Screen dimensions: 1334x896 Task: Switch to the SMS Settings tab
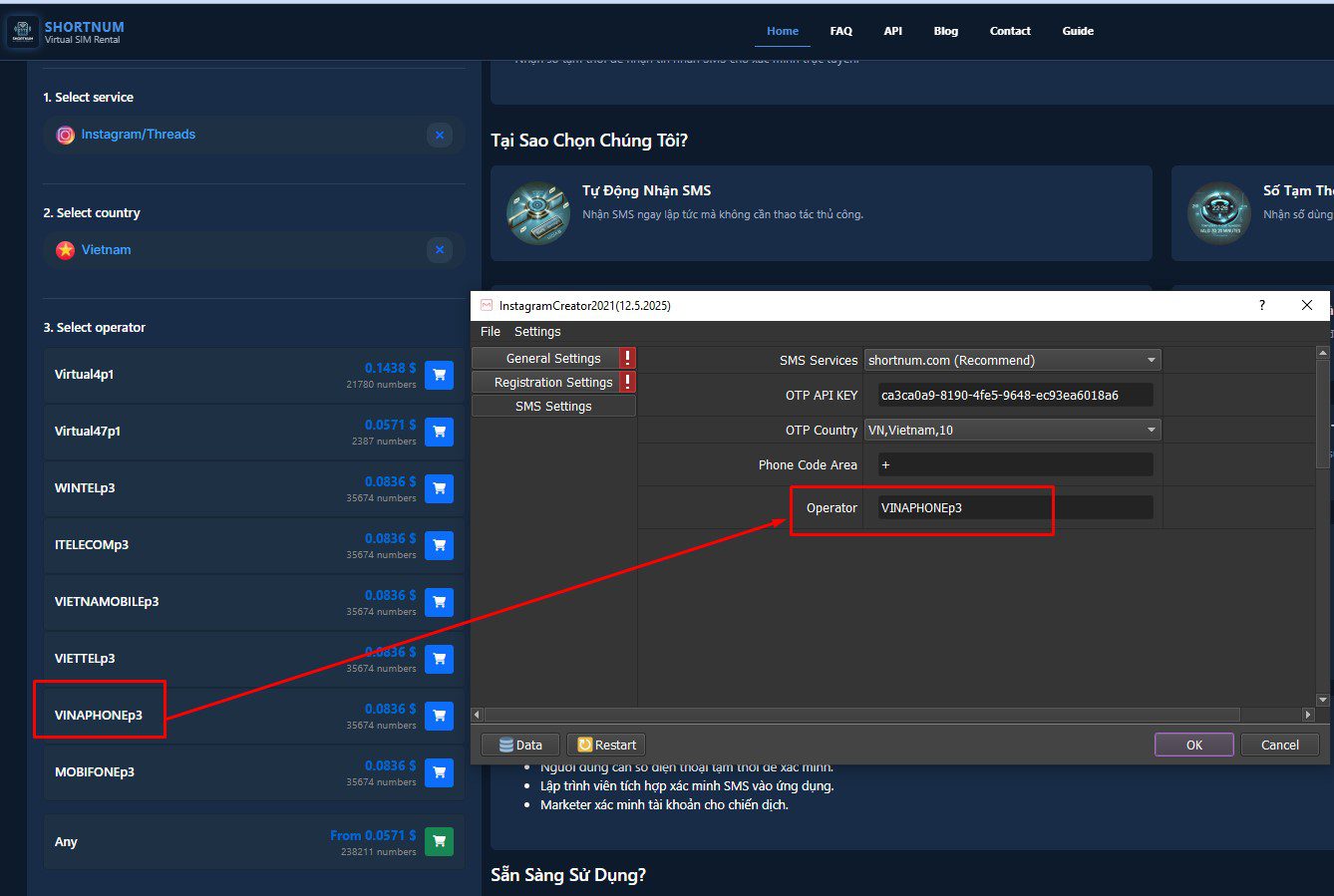tap(553, 406)
